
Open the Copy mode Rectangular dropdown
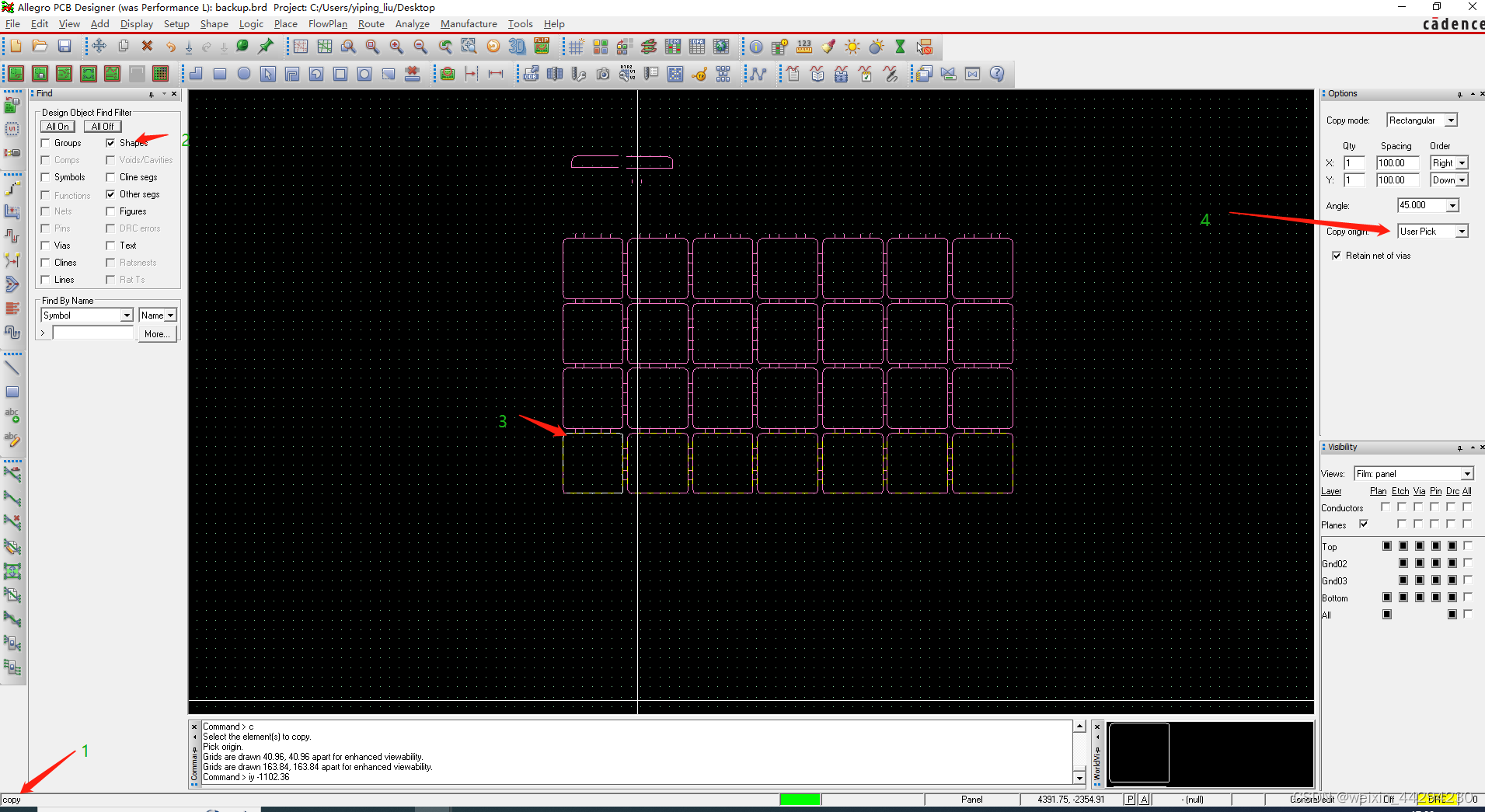[x=1451, y=120]
